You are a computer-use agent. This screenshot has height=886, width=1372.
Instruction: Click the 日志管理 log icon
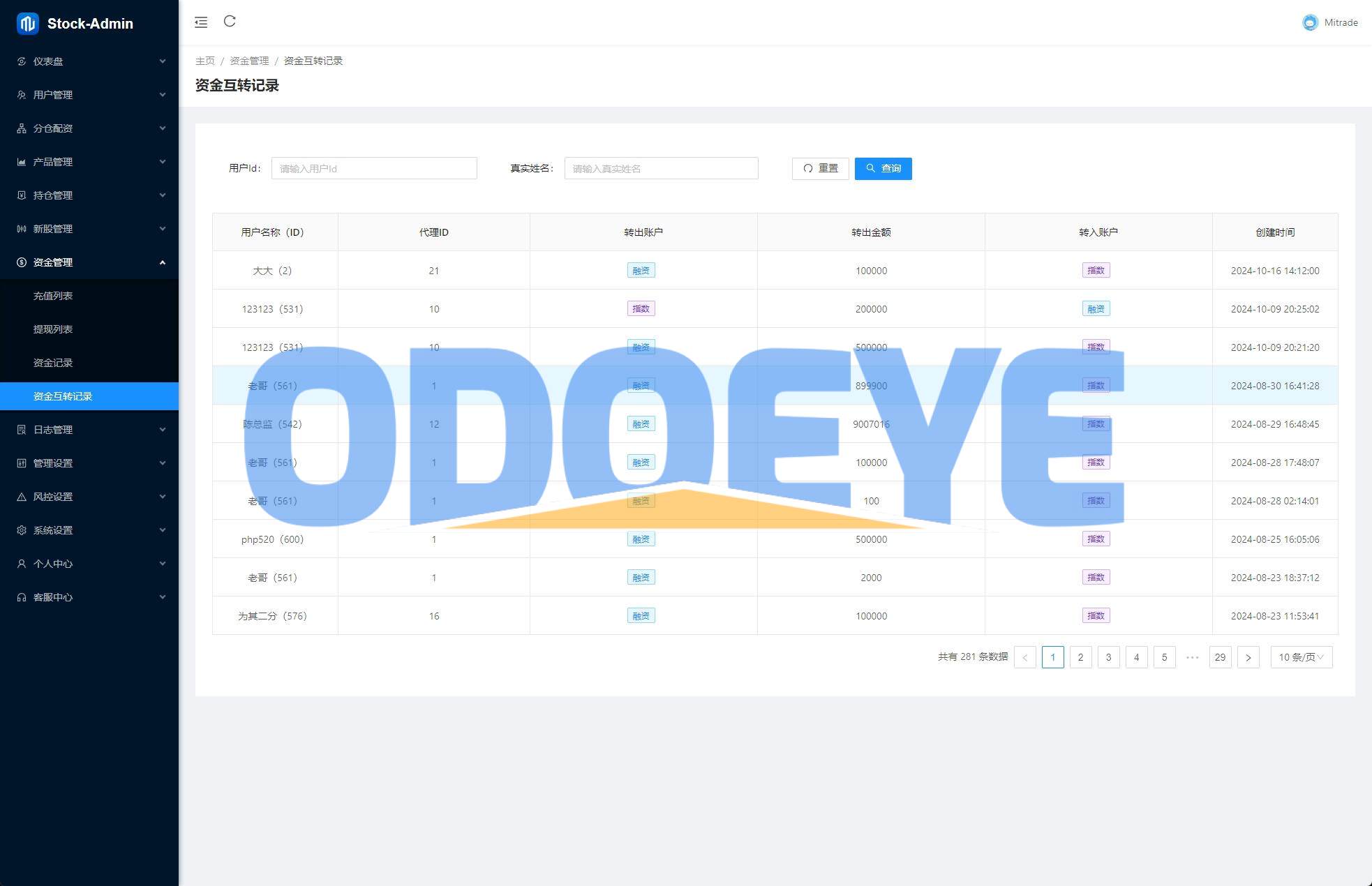22,430
